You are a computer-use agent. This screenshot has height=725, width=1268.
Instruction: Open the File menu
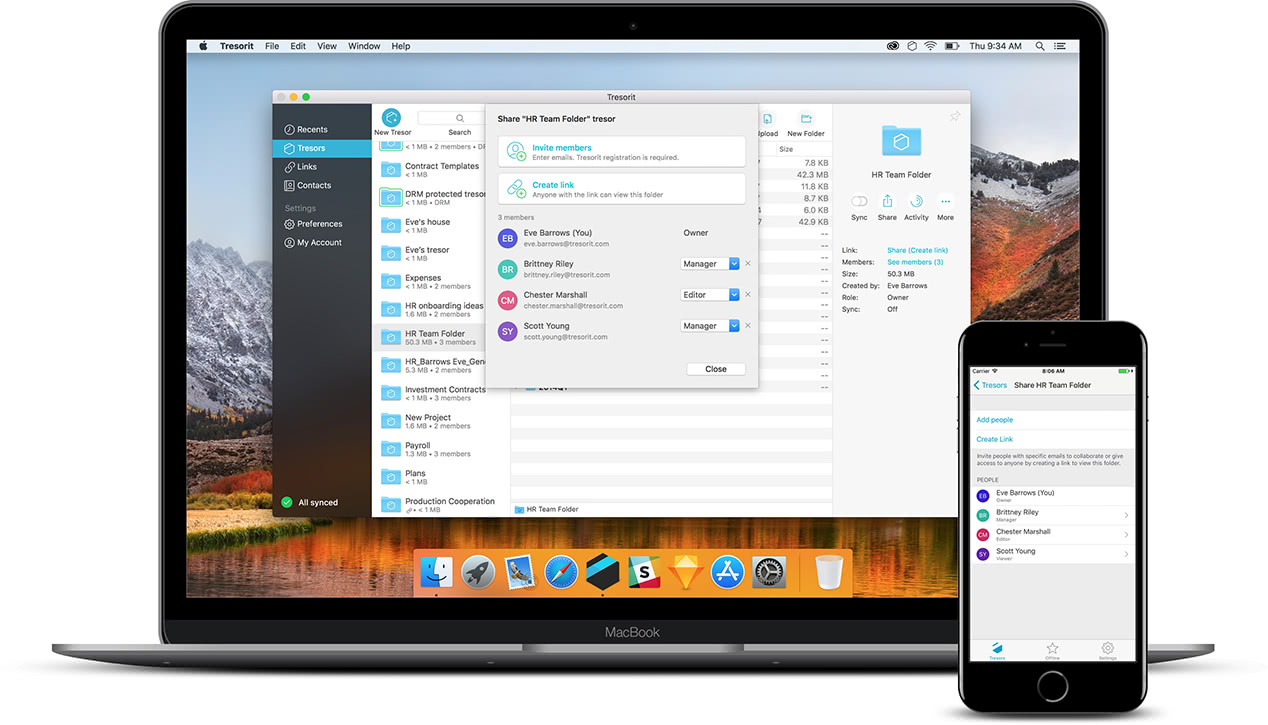272,46
